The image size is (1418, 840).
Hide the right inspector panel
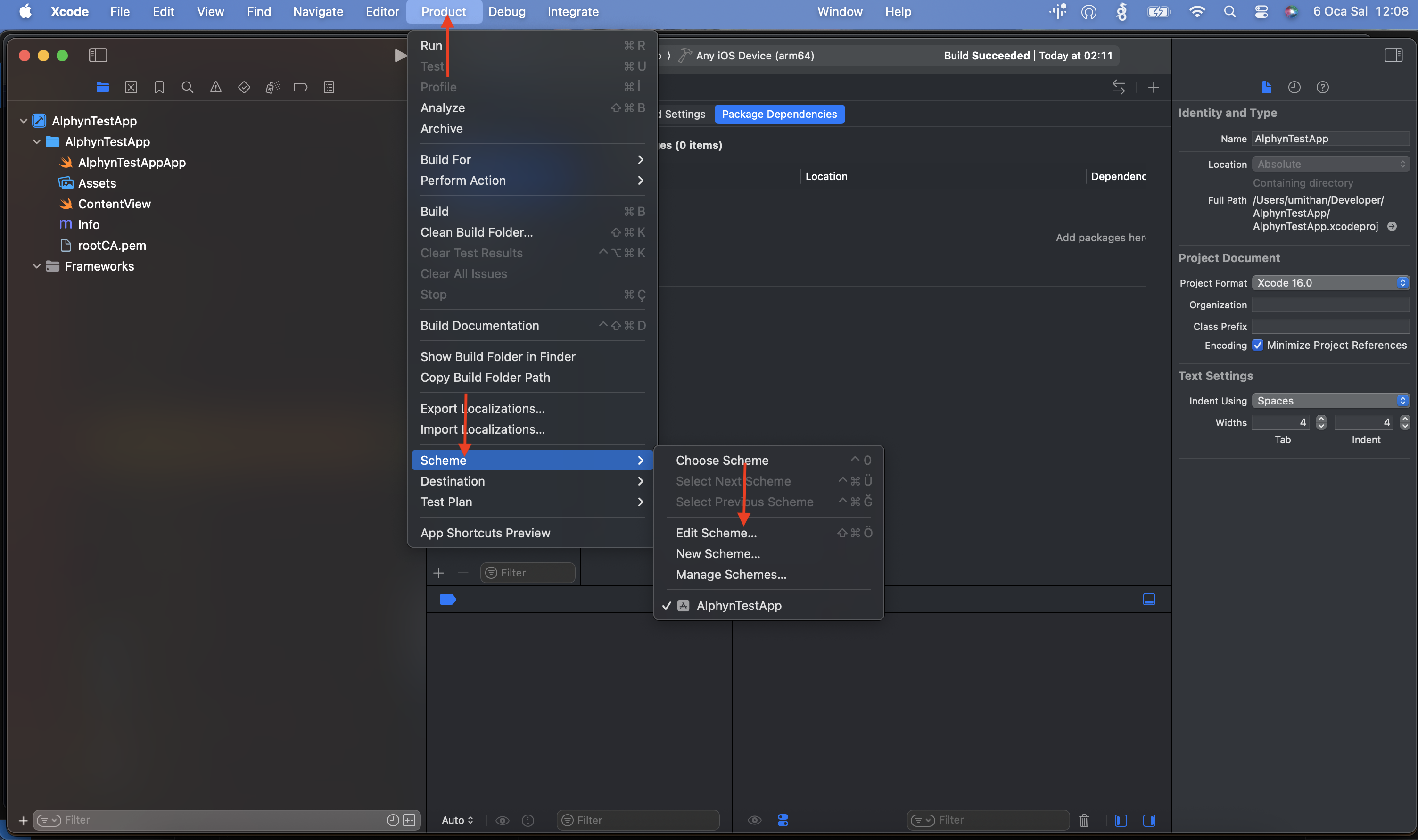tap(1393, 55)
